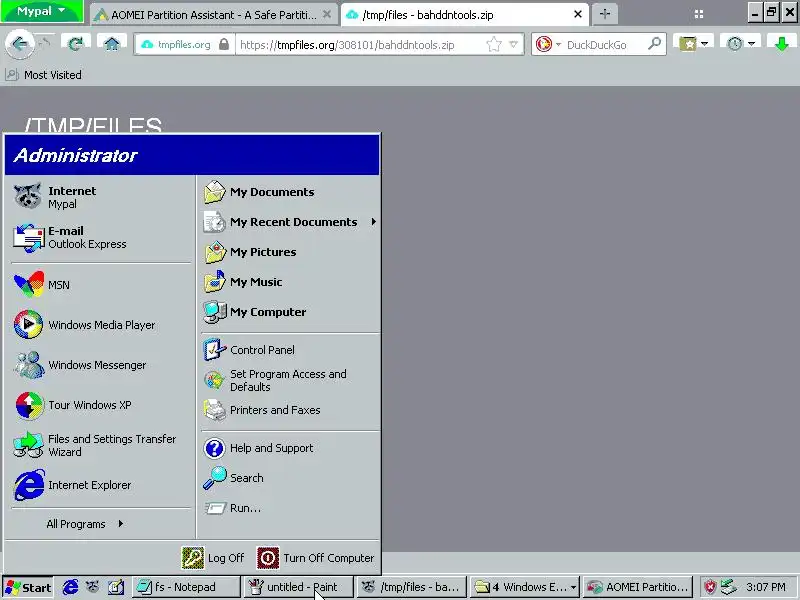Image resolution: width=800 pixels, height=600 pixels.
Task: Switch to AOMEI Partition taskbar button
Action: (638, 587)
